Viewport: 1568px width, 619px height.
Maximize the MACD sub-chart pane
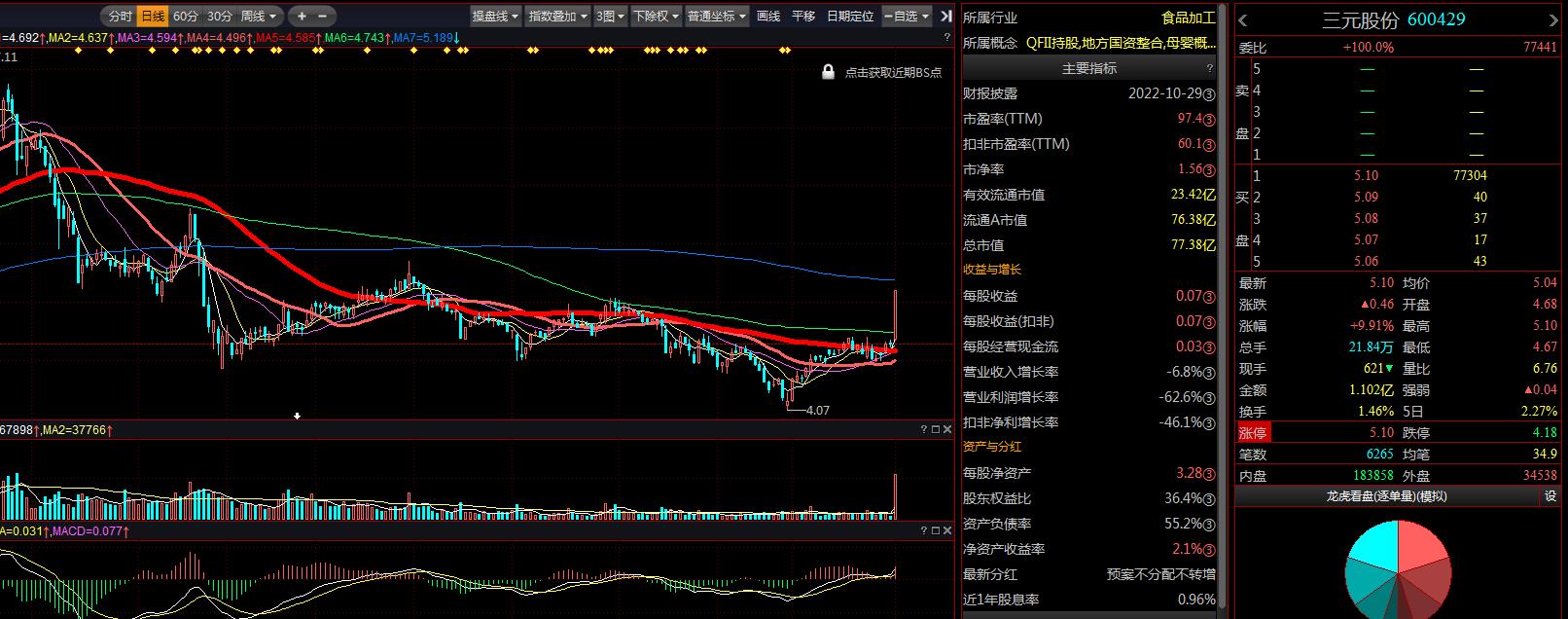936,530
